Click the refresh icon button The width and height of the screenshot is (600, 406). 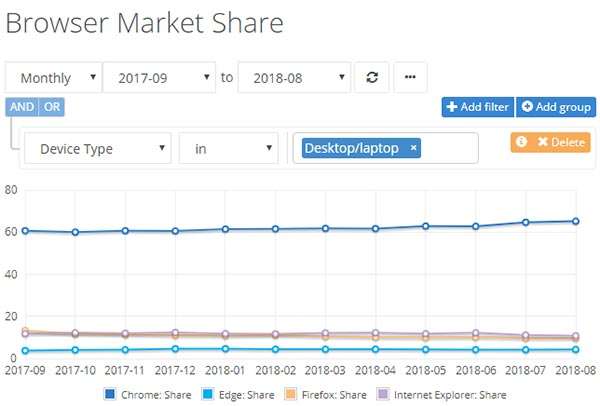tap(371, 77)
